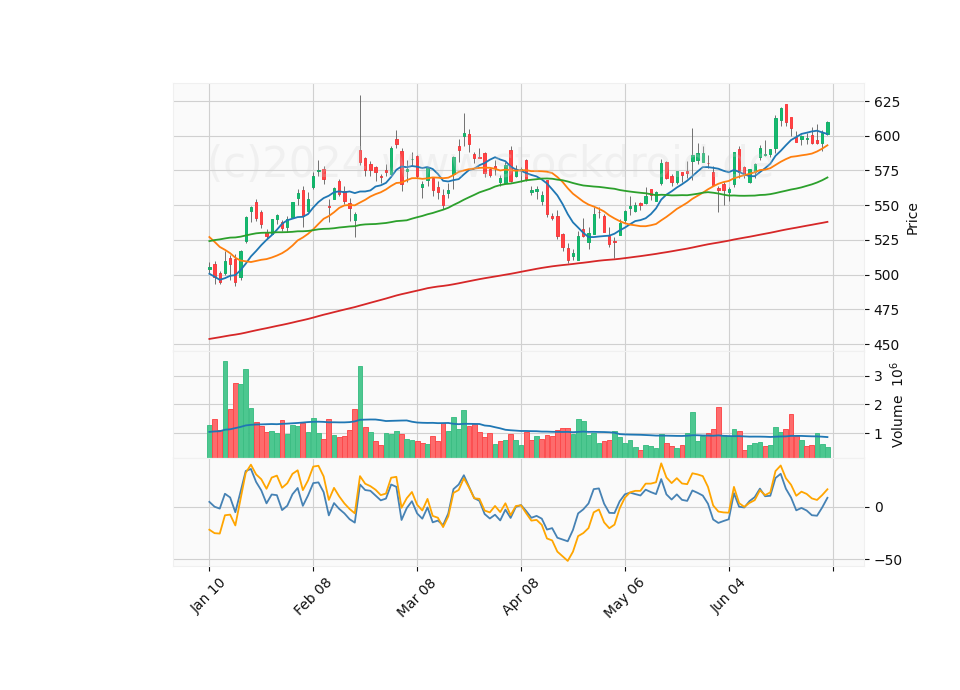This screenshot has height=690, width=960.
Task: Click the volume tick label 3
Action: click(878, 376)
